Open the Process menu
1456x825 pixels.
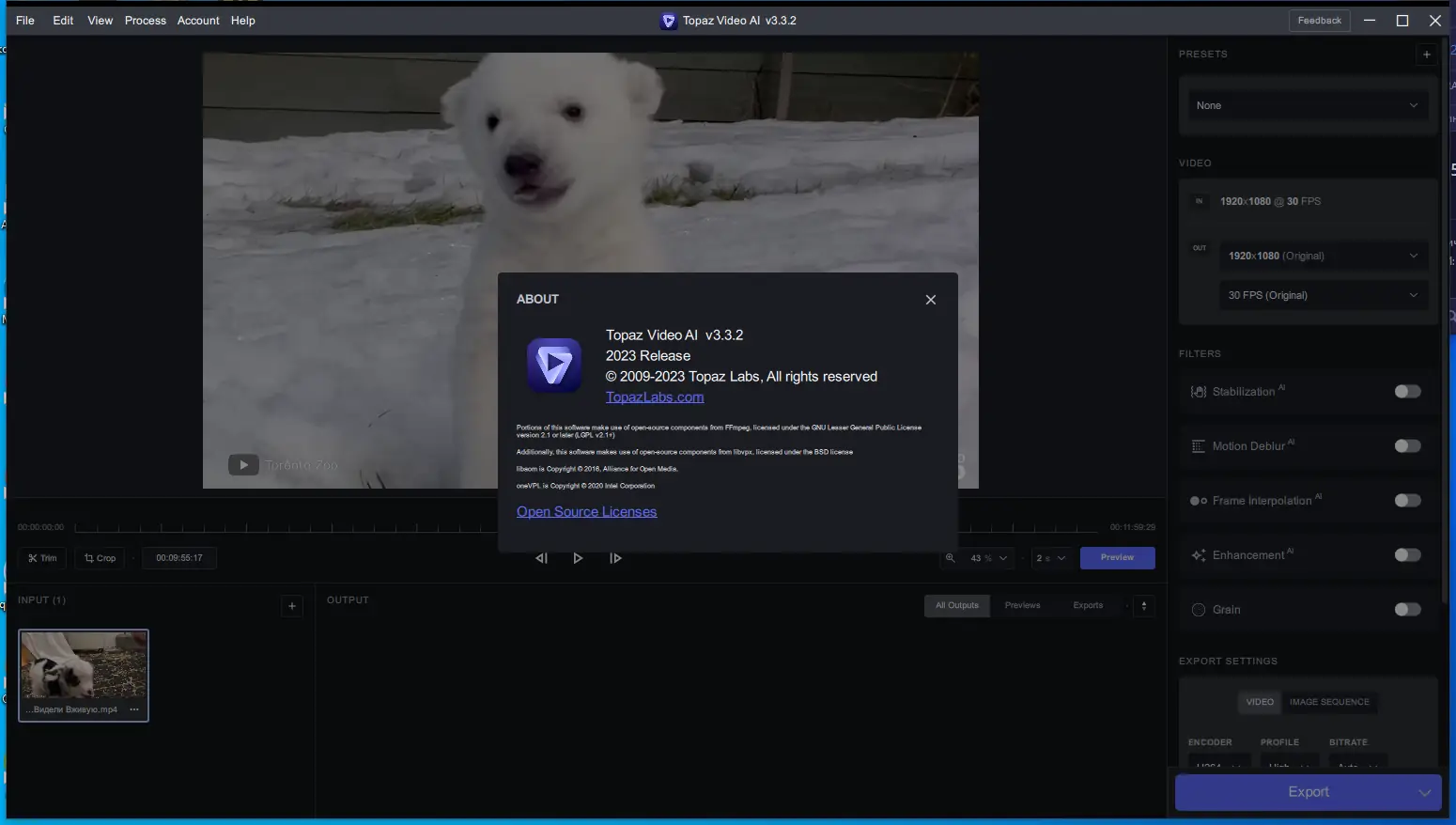pyautogui.click(x=146, y=21)
